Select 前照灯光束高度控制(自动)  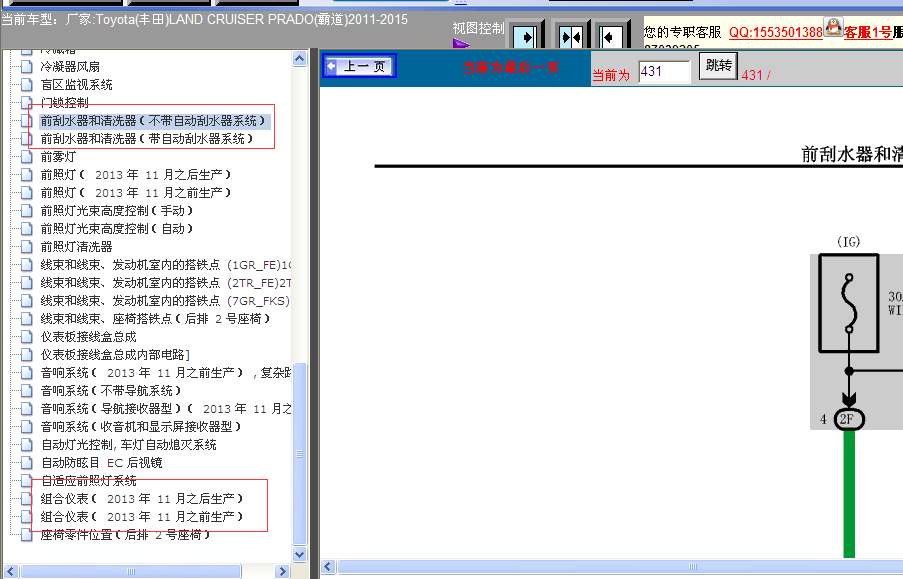tap(116, 229)
